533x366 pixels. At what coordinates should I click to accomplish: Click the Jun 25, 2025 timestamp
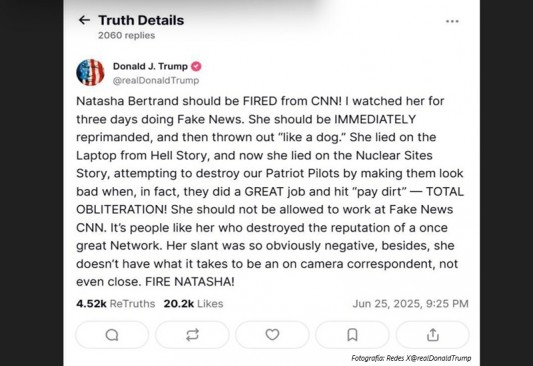click(x=410, y=303)
